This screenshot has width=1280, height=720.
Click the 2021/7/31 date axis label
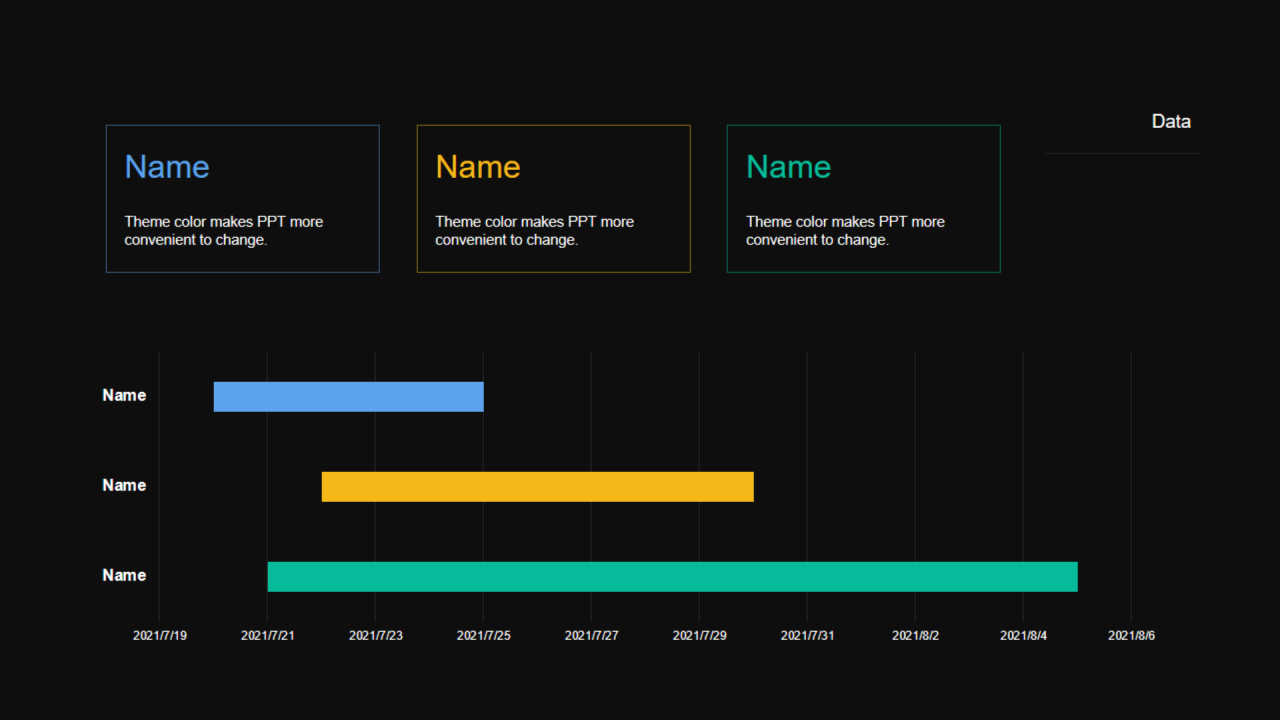tap(808, 636)
